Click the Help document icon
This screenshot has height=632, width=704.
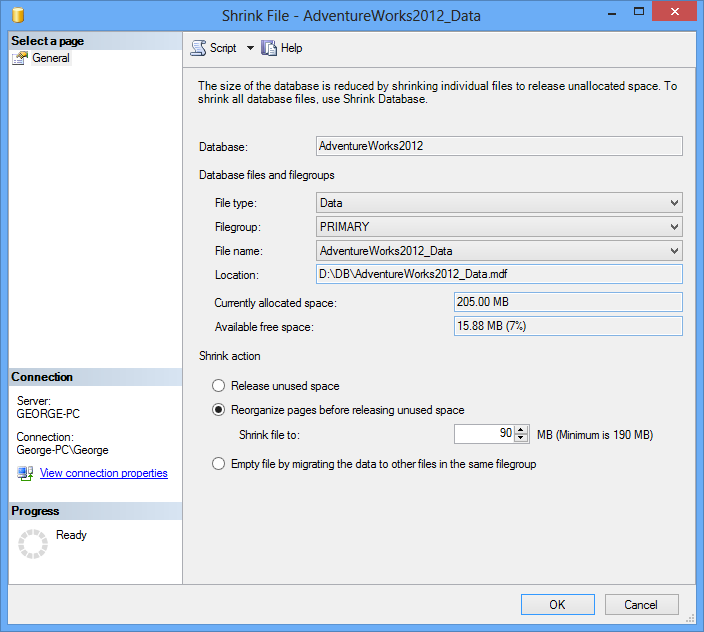tap(269, 48)
